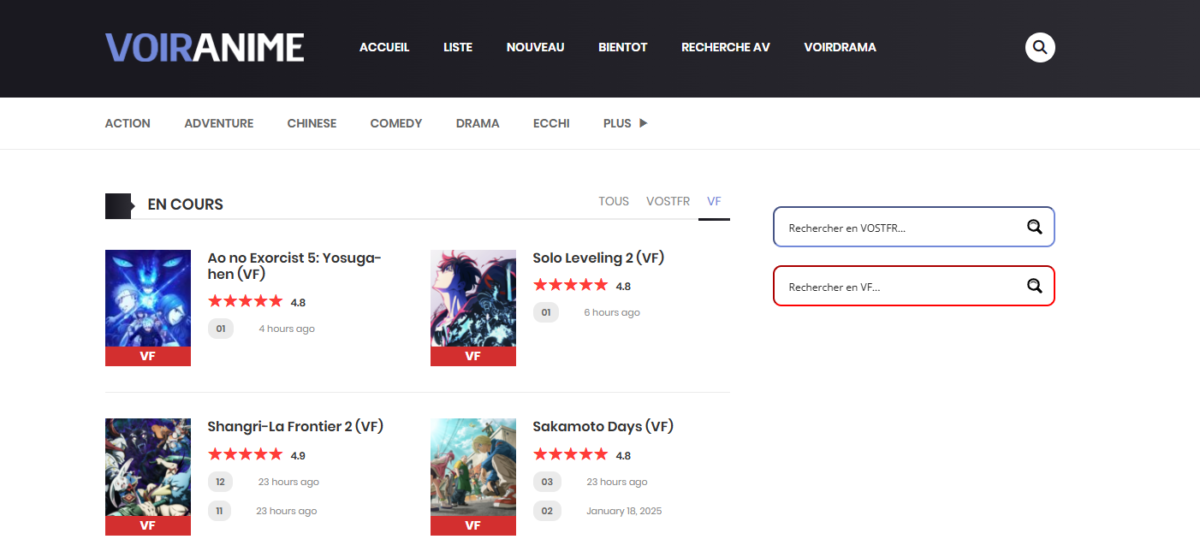Viewport: 1200px width, 557px height.
Task: Browse the CHINESE genre
Action: [x=312, y=123]
